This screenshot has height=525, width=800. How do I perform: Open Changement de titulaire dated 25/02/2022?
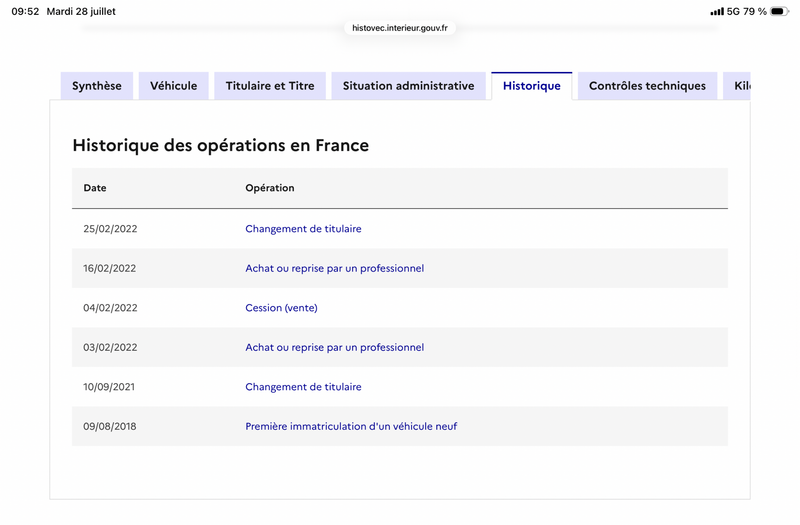click(x=303, y=229)
